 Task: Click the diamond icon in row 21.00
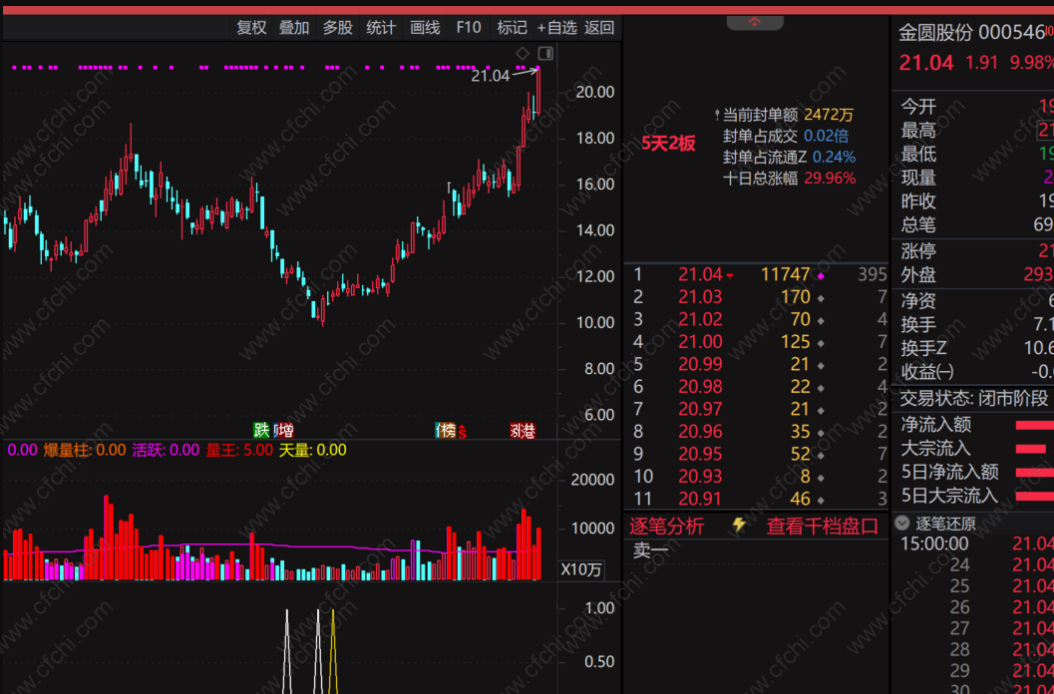820,343
